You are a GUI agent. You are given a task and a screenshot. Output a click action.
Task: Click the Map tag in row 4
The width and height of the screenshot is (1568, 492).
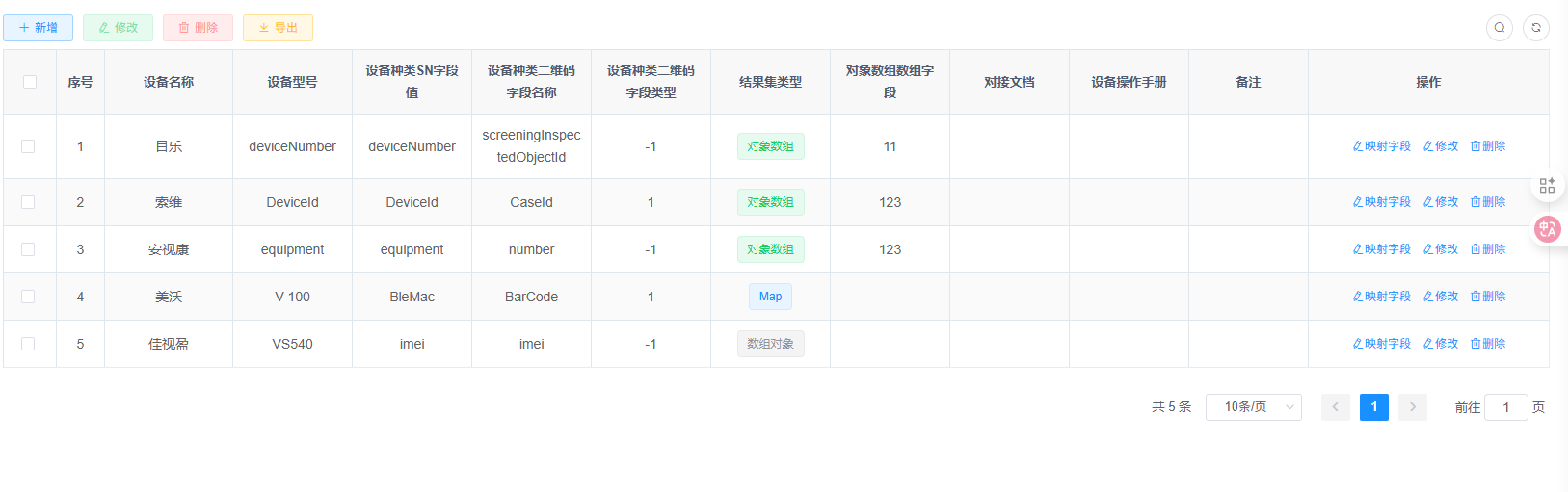[x=770, y=297]
